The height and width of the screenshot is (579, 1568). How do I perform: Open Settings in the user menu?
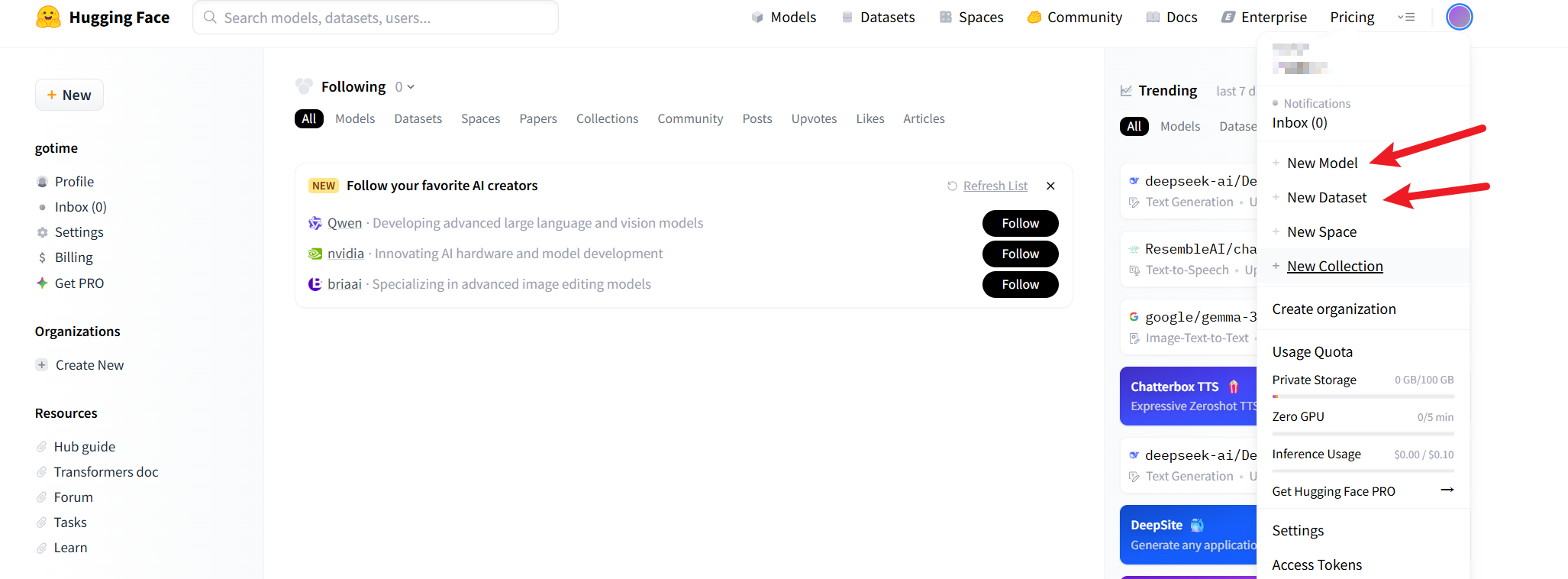[x=1298, y=530]
